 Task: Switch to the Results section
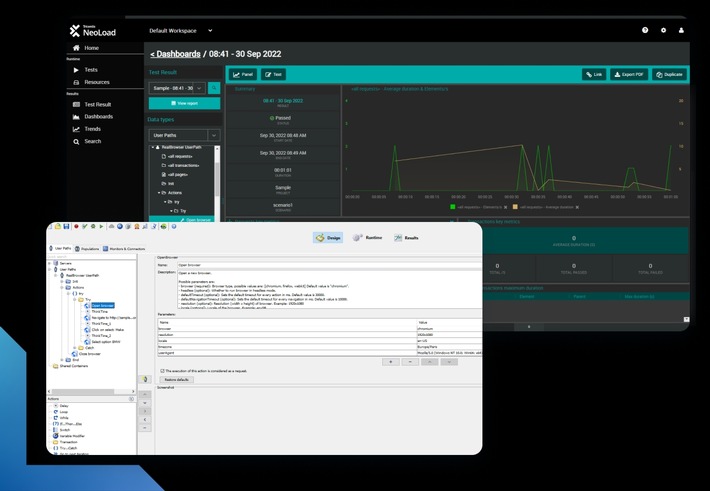pos(406,237)
